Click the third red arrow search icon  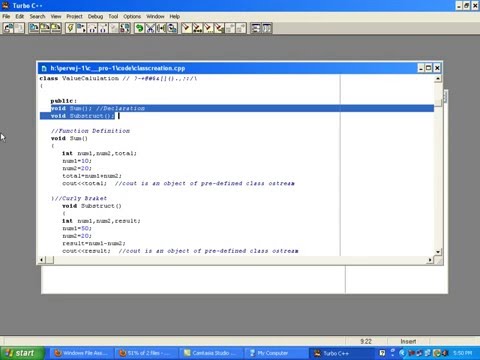(x=208, y=28)
